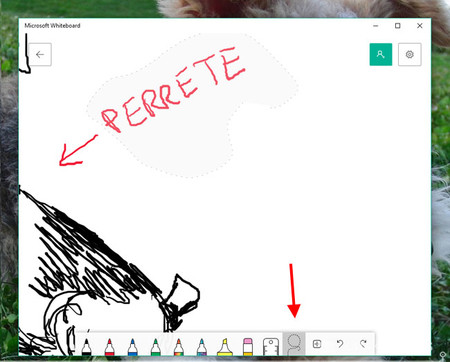Open the green sign-in account button
This screenshot has height=362, width=450.
pyautogui.click(x=381, y=54)
